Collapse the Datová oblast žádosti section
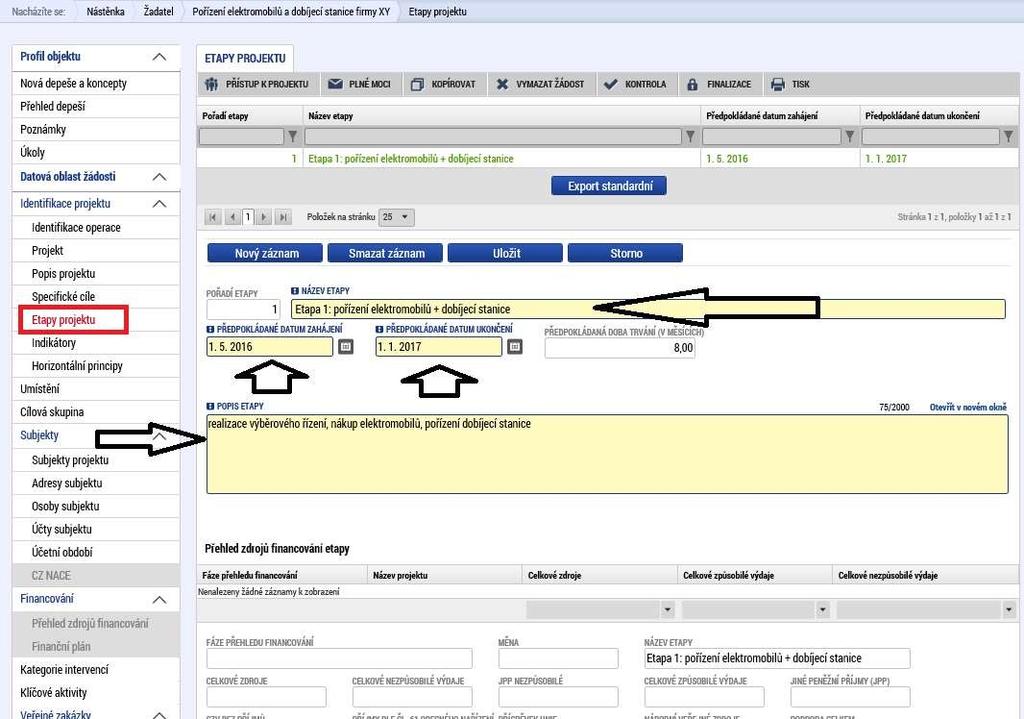Viewport: 1024px width, 719px height. 159,177
